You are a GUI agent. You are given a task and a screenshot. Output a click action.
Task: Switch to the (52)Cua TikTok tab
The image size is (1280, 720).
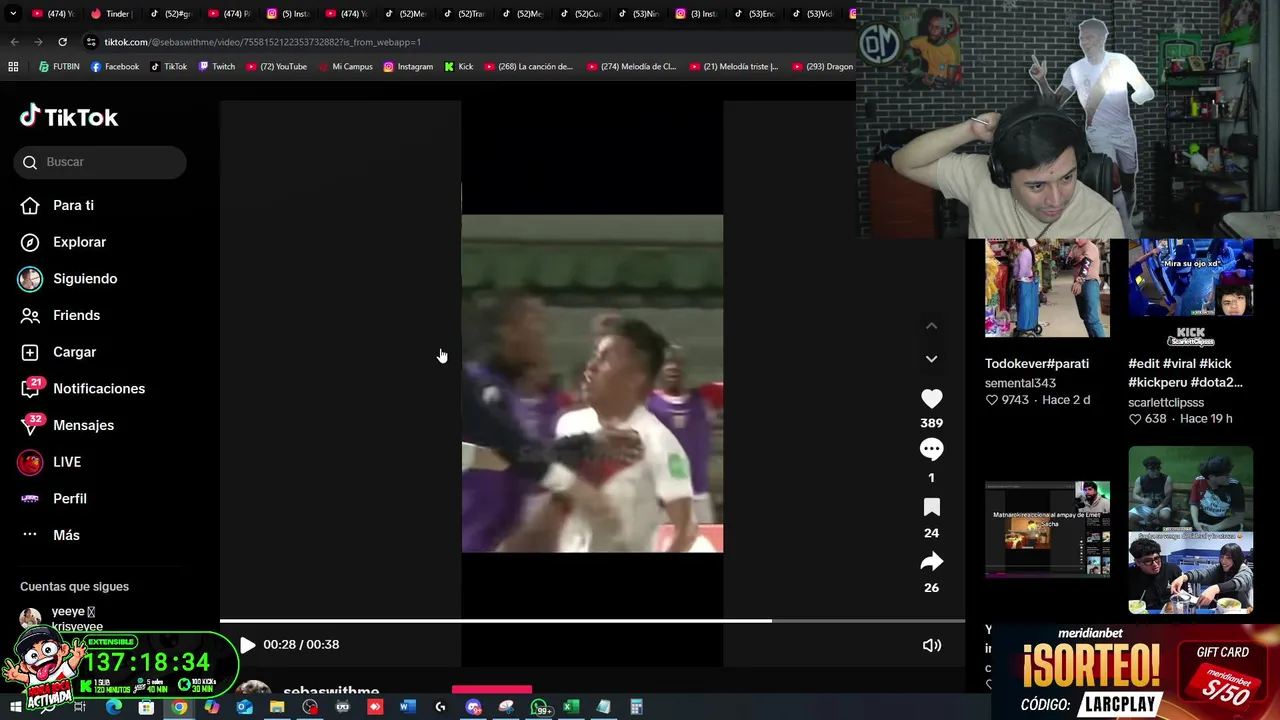pyautogui.click(x=580, y=14)
